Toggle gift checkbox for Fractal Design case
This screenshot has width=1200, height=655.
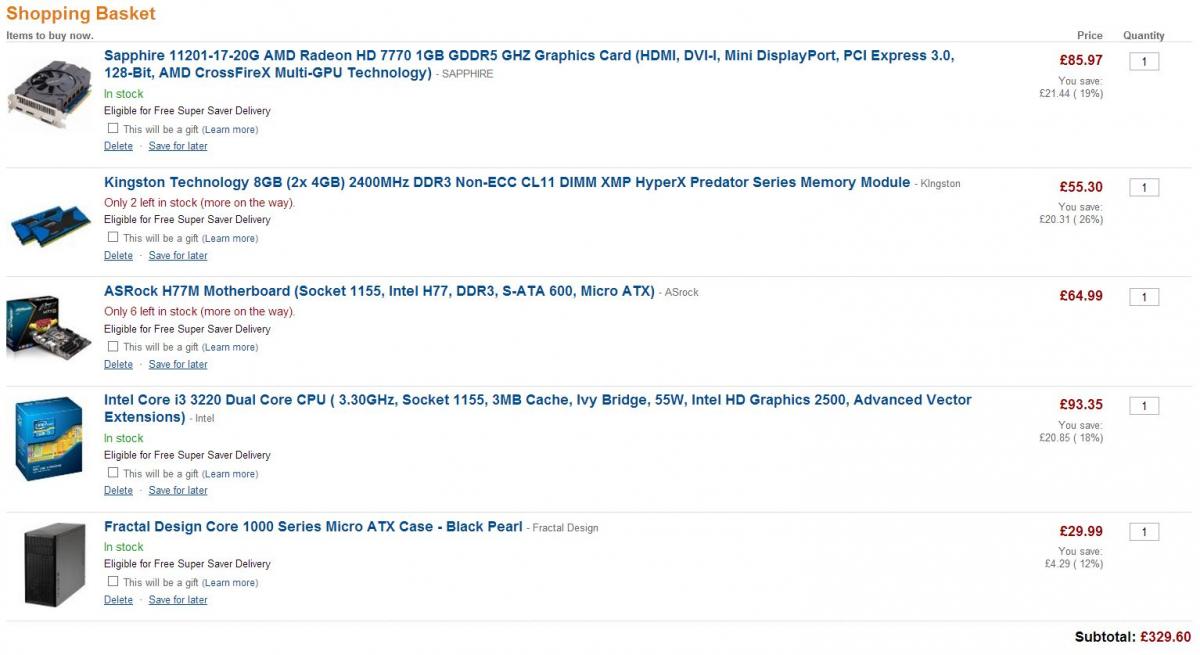coord(113,581)
